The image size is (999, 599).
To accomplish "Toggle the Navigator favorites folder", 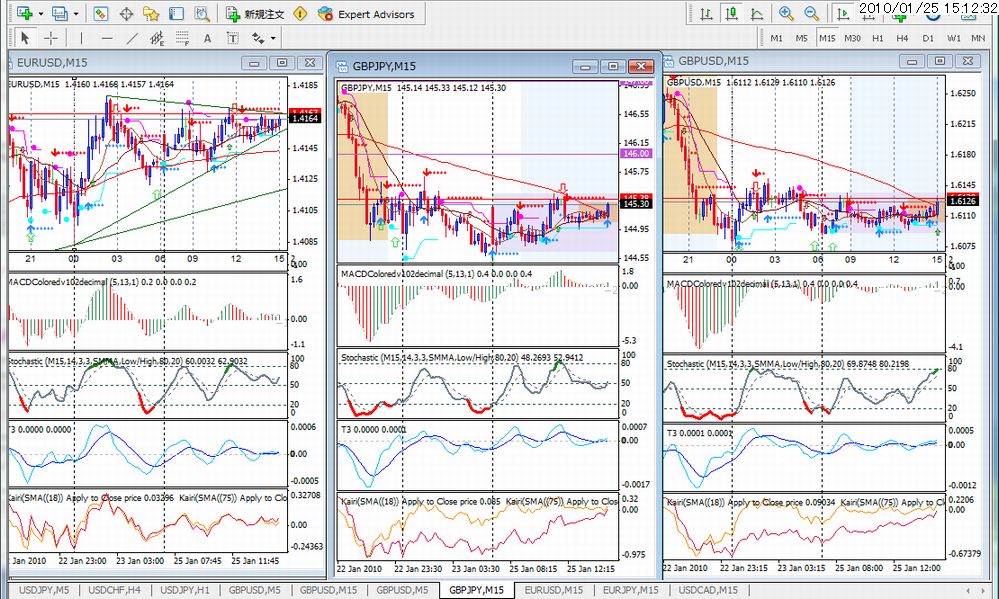I will [151, 13].
